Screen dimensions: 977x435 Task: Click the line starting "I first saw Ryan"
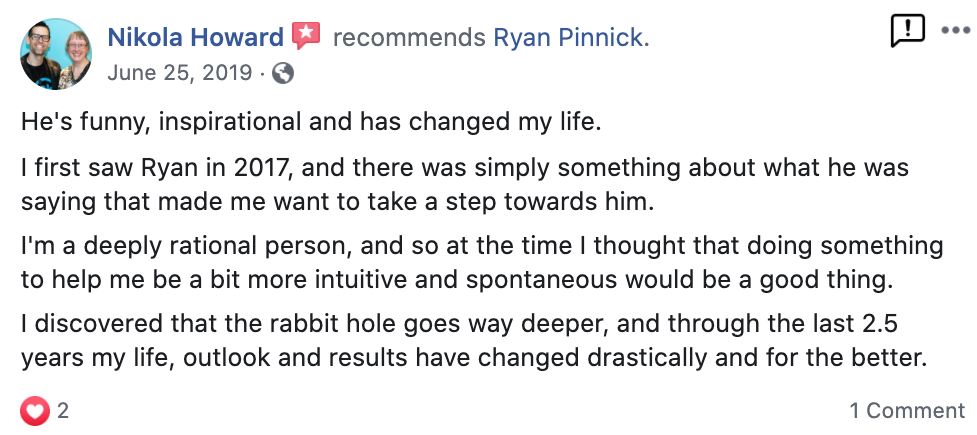coord(464,166)
